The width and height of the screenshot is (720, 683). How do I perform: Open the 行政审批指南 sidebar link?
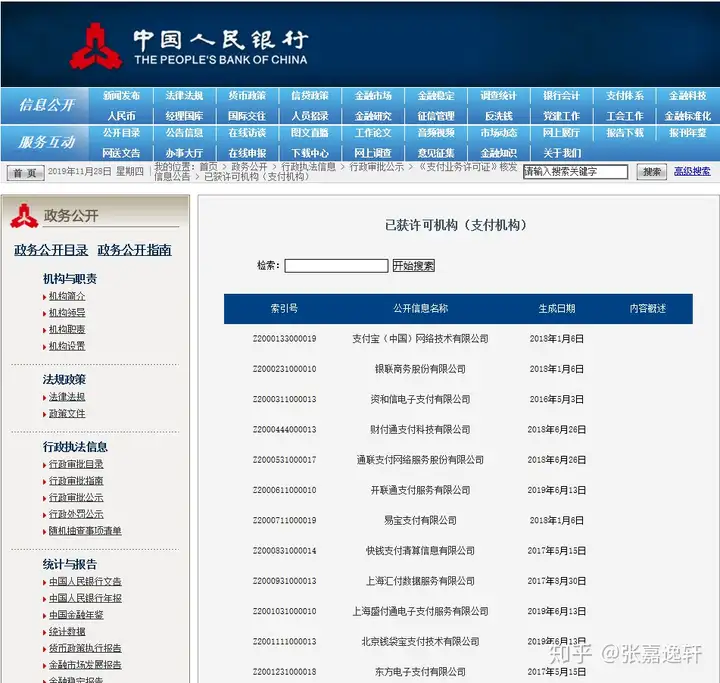tap(76, 481)
